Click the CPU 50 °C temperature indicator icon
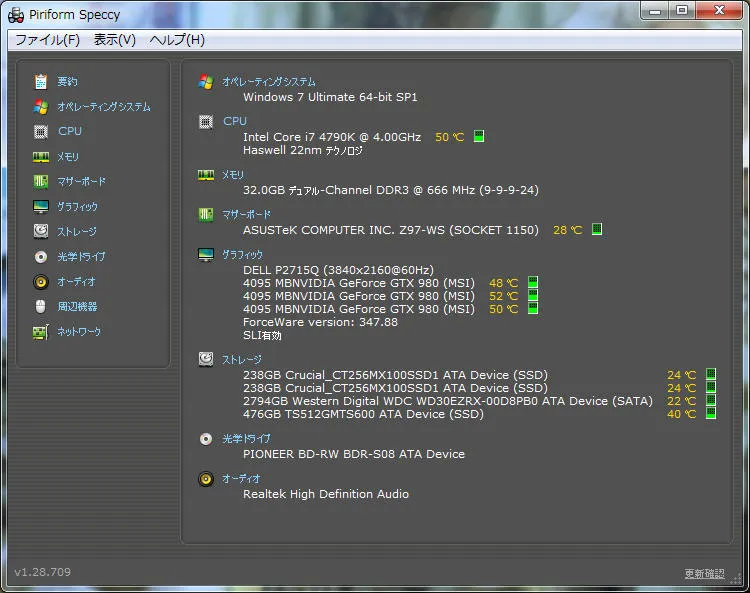Image resolution: width=750 pixels, height=593 pixels. coord(479,136)
